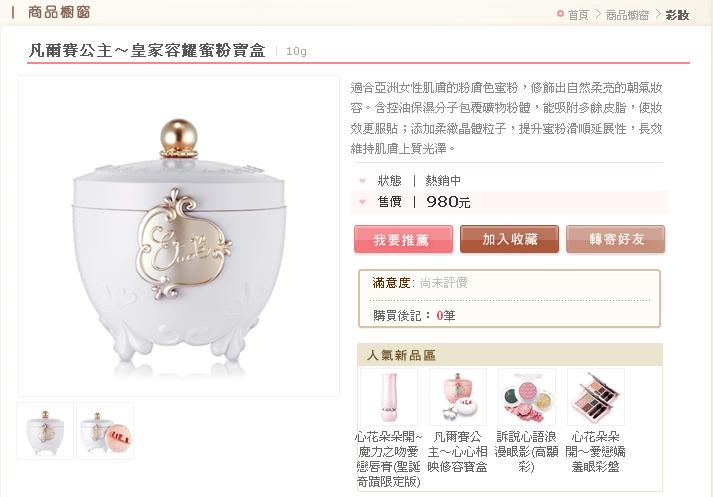Open the 商品櫥窗 breadcrumb link
Screen dimensions: 713x497
click(x=627, y=15)
